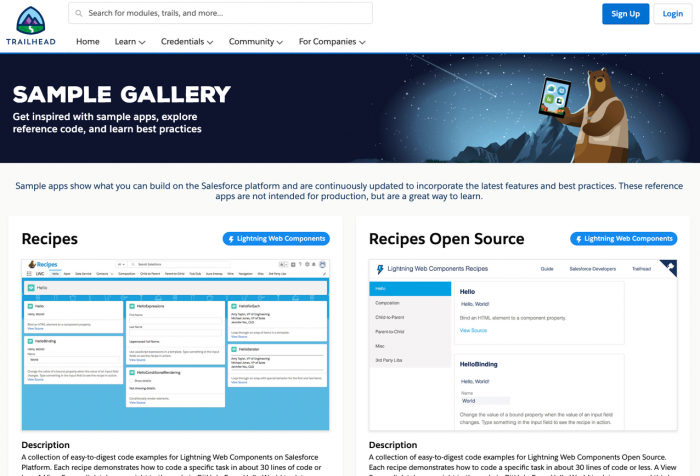Image resolution: width=700 pixels, height=476 pixels.
Task: Click the intro paragraph beginning 'Sample apps show'
Action: coord(349,191)
